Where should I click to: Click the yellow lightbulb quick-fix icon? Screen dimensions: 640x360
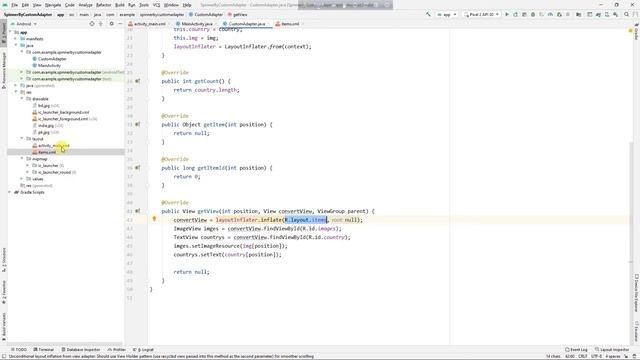[x=154, y=219]
